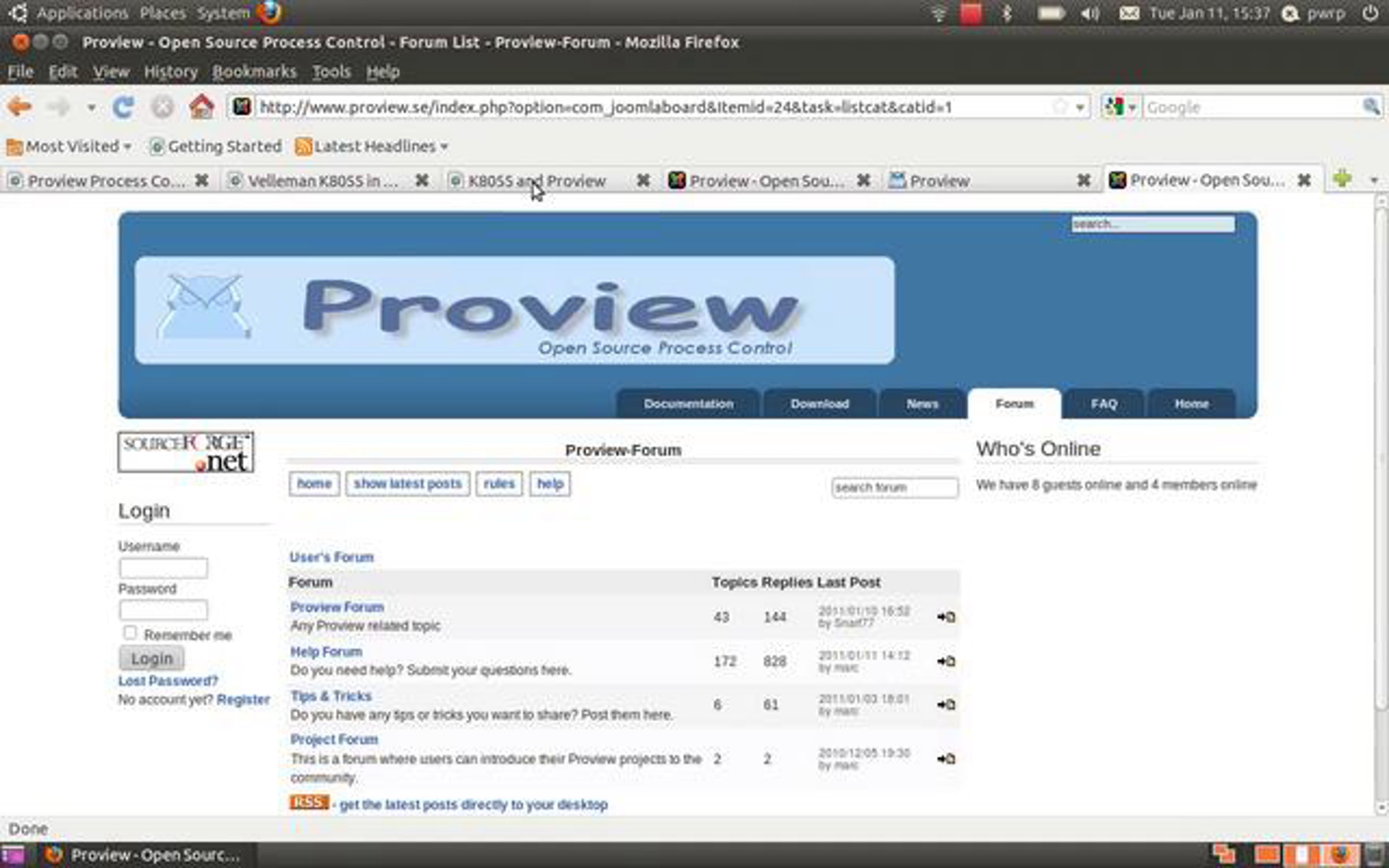Close the K8055 and Proview tab

click(642, 181)
